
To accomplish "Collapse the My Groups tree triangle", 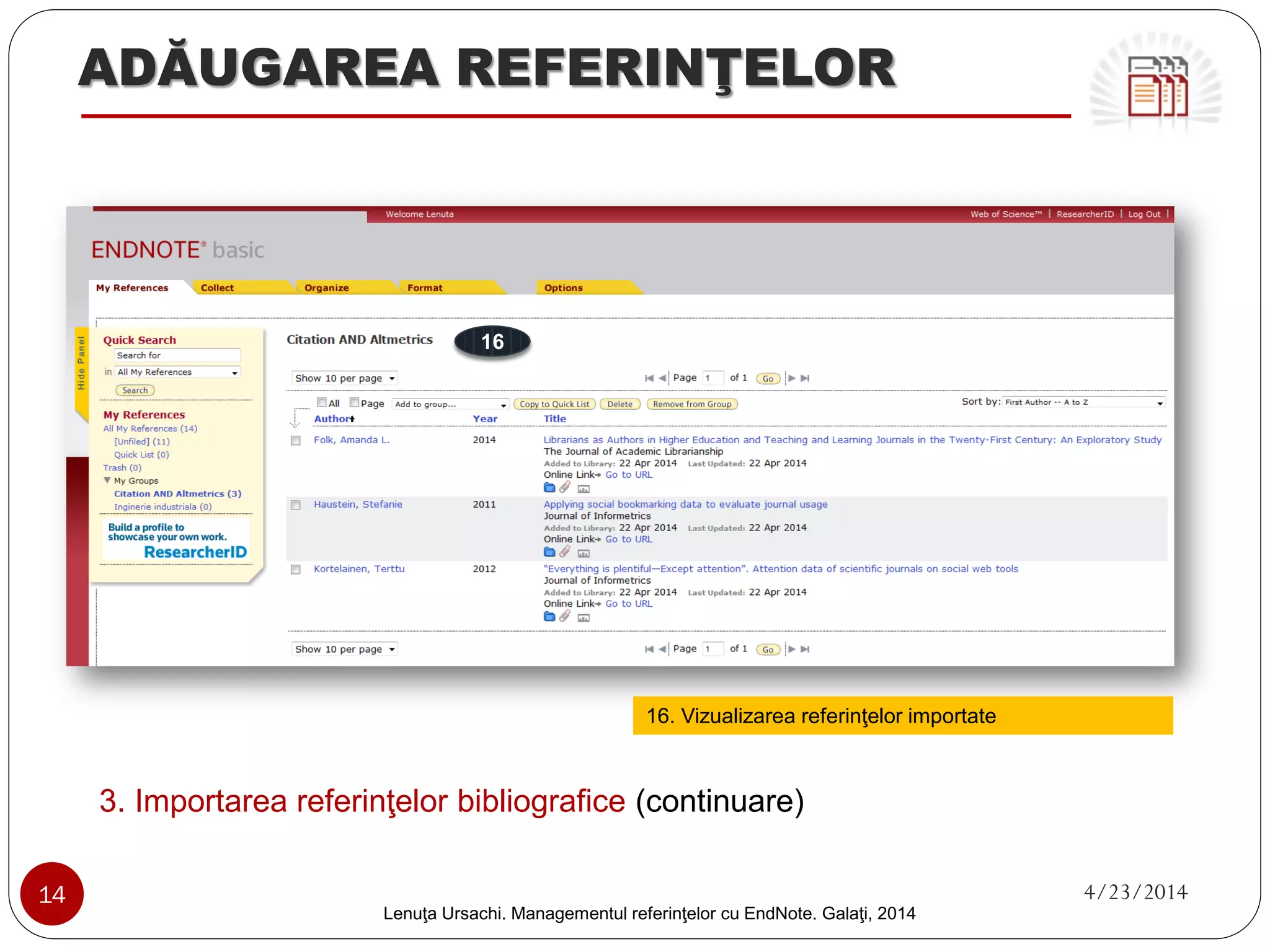I will click(107, 480).
